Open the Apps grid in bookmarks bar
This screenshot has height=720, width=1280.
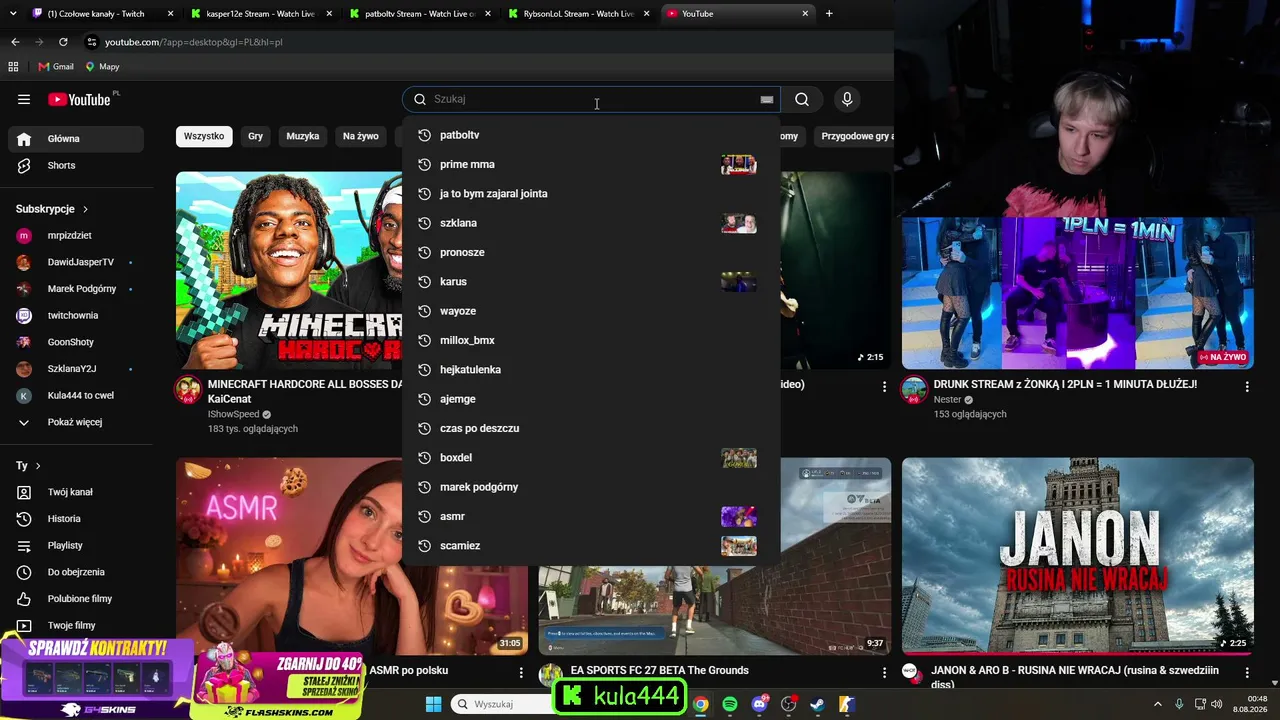pyautogui.click(x=13, y=67)
